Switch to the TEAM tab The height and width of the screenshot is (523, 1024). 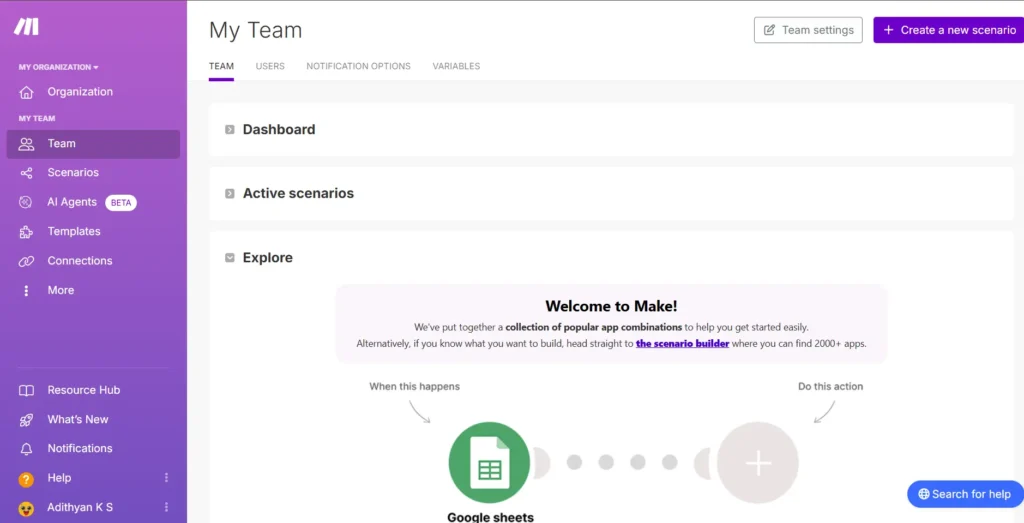(x=221, y=67)
